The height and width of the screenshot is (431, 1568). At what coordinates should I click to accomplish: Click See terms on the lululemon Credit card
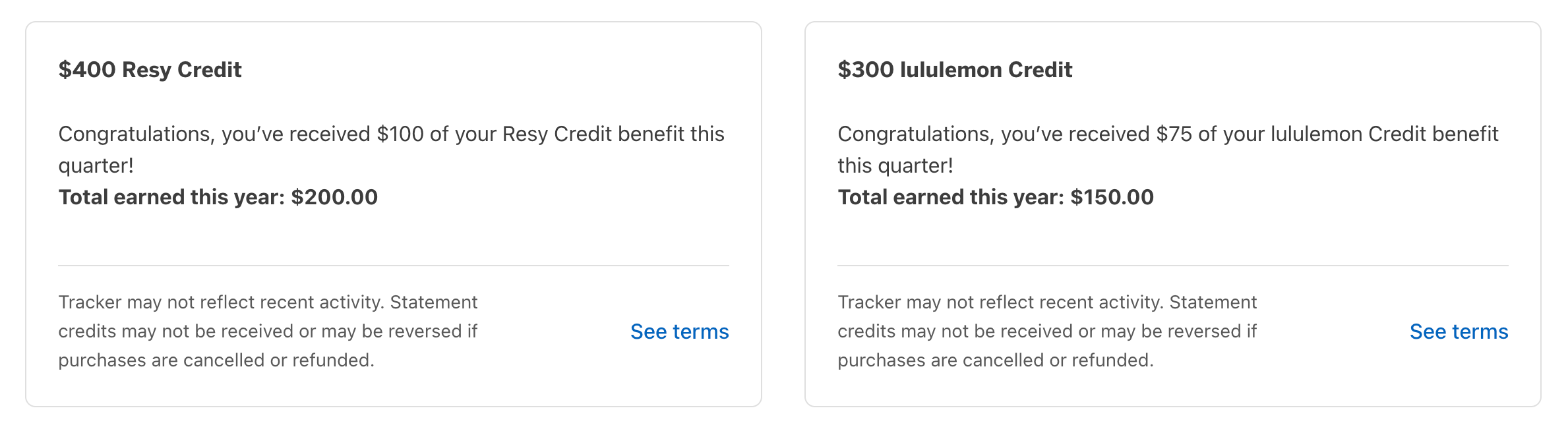click(x=1458, y=332)
